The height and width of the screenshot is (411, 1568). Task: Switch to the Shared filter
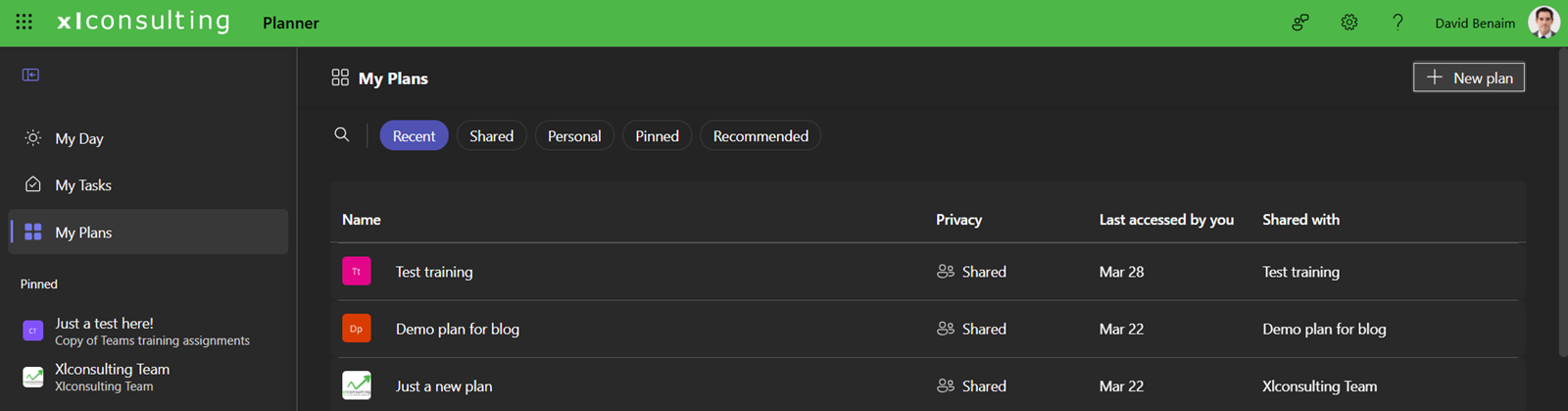point(491,136)
